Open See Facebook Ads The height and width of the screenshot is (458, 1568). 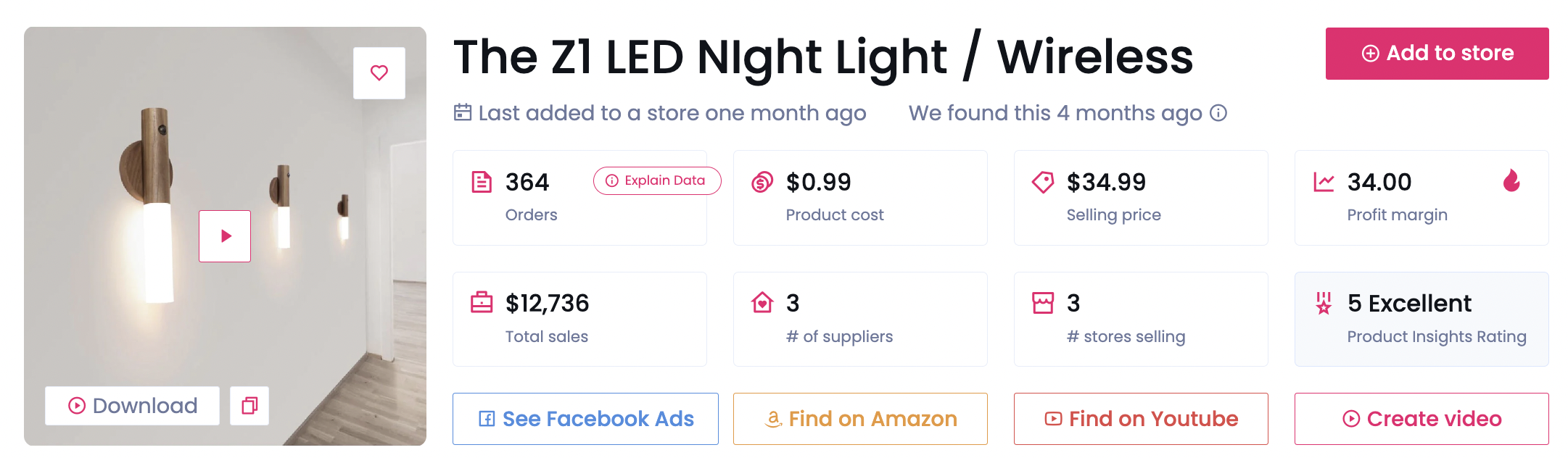[x=585, y=419]
